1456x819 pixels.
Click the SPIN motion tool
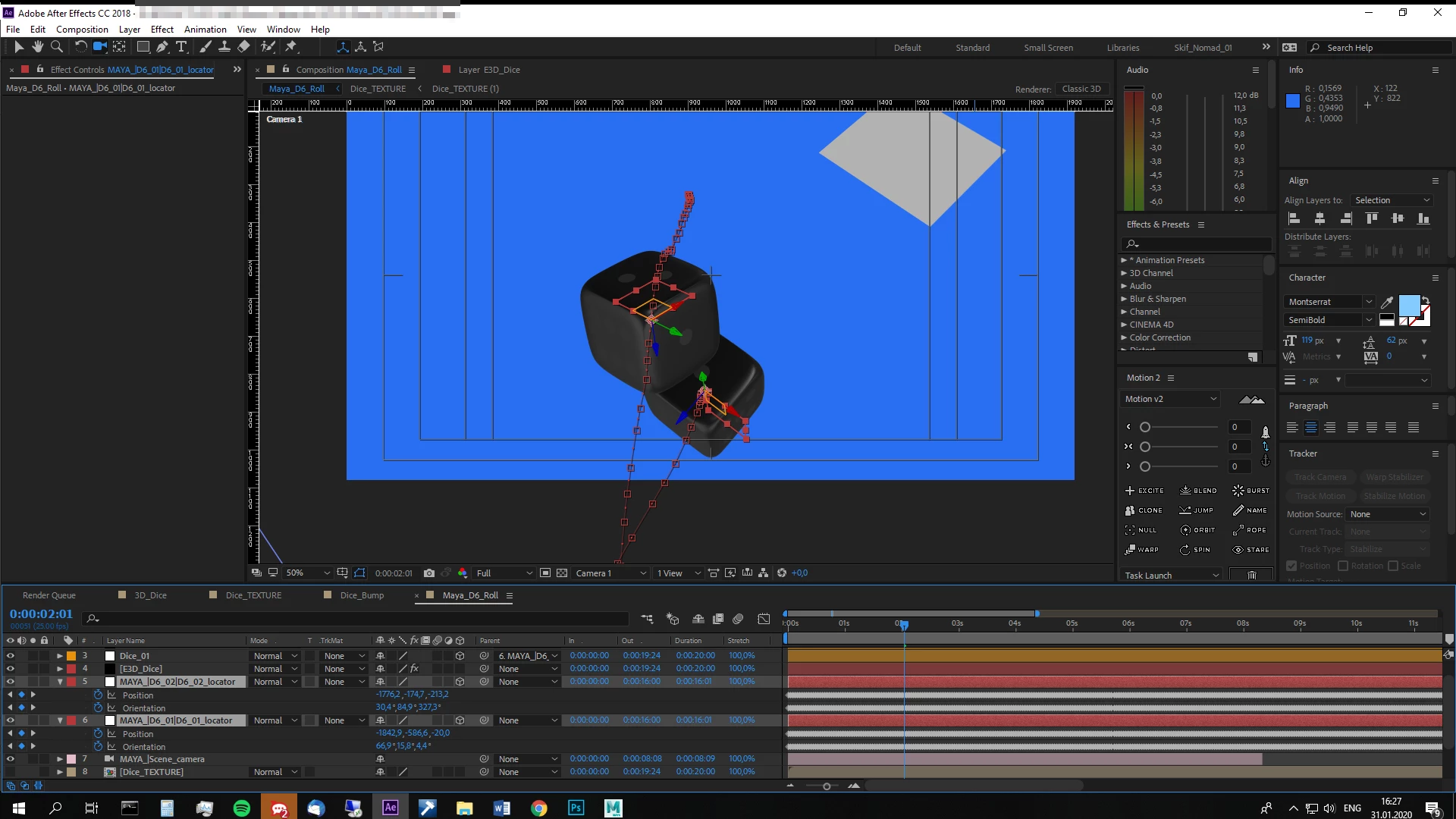click(1195, 550)
